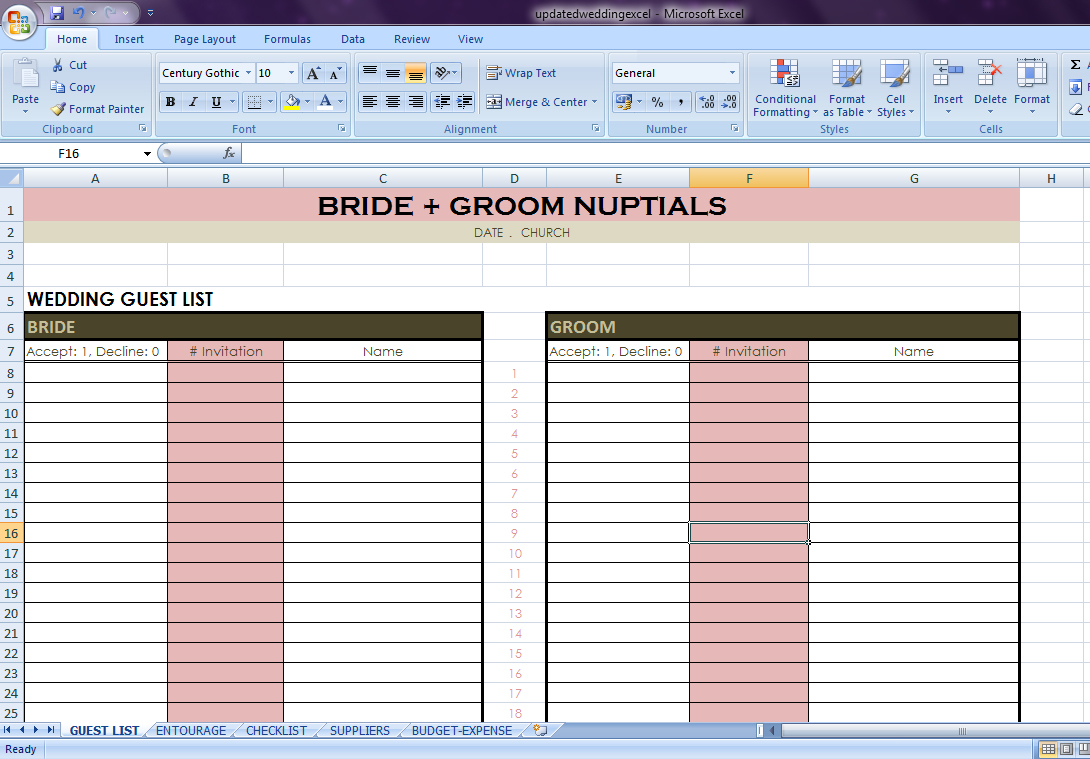This screenshot has width=1090, height=759.
Task: Open the Insert Function dialog
Action: click(229, 154)
